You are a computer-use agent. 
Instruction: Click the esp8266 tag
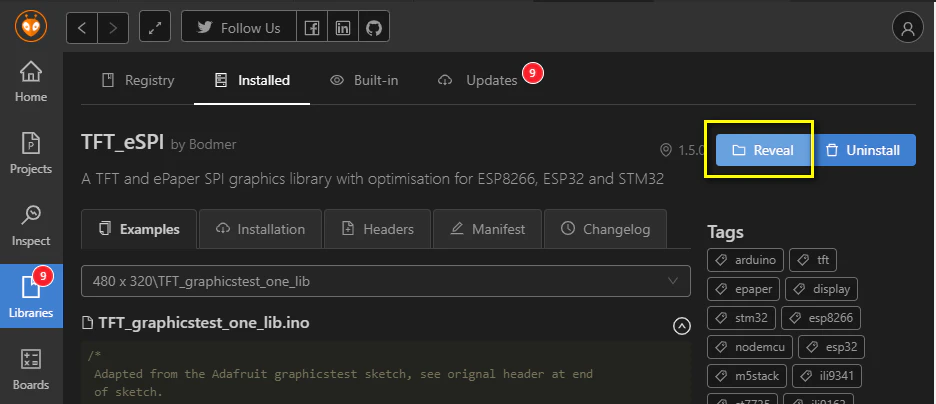(x=821, y=317)
